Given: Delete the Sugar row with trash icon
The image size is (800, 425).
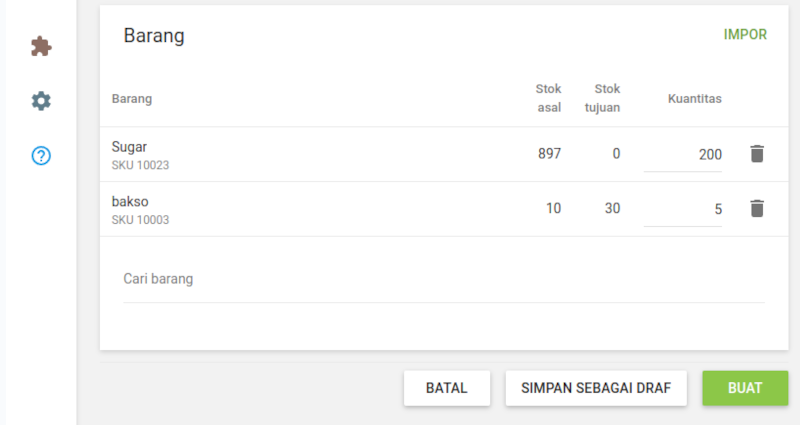Looking at the screenshot, I should 757,154.
